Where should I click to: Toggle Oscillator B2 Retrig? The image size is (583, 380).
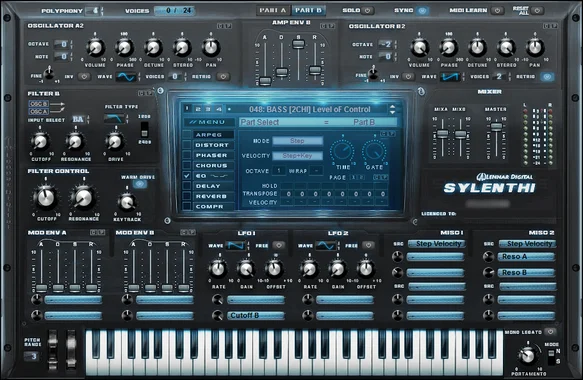click(x=547, y=77)
